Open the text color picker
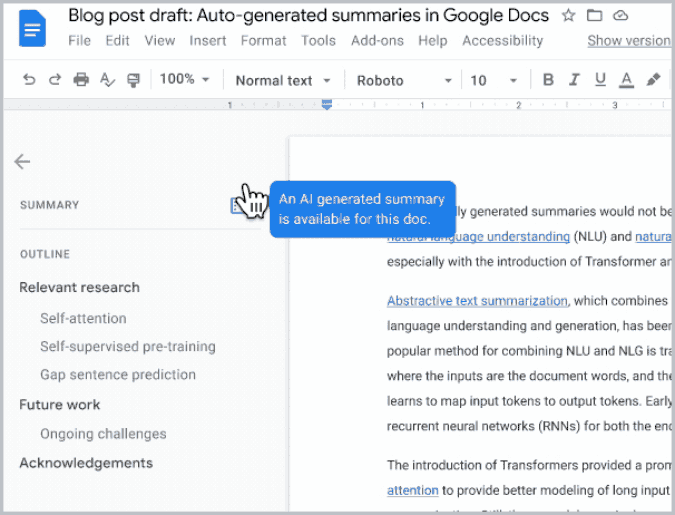 (626, 80)
